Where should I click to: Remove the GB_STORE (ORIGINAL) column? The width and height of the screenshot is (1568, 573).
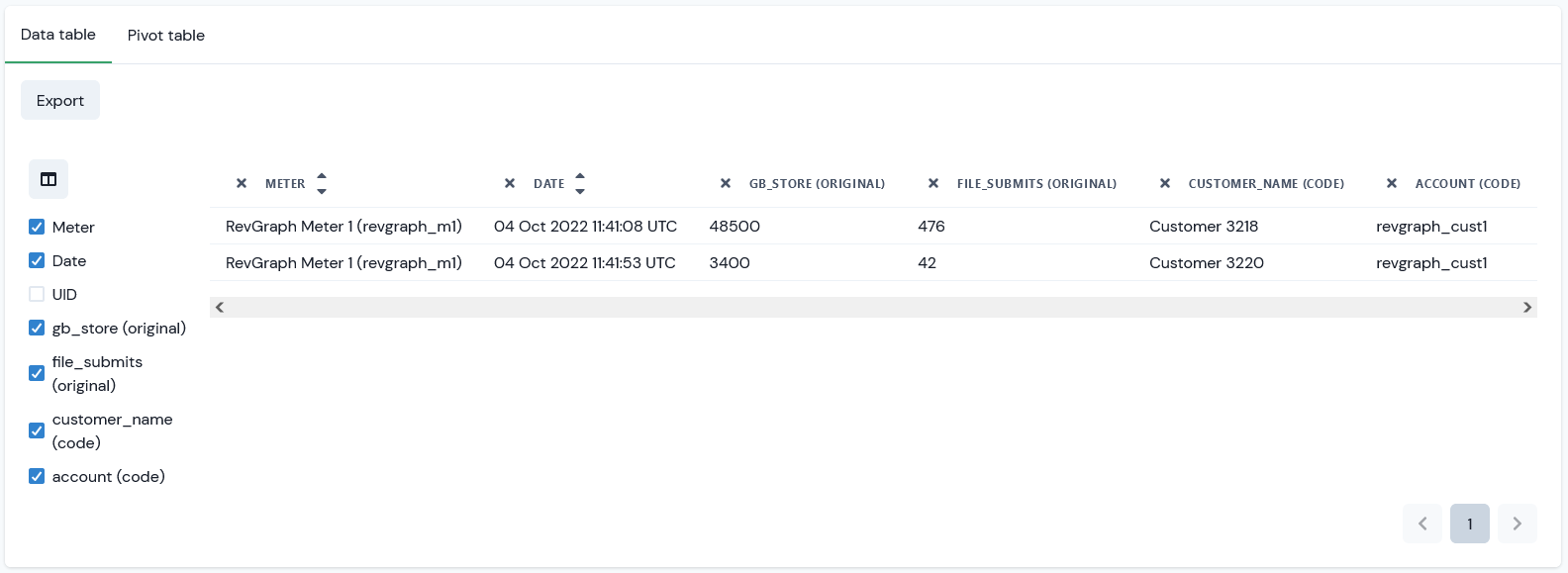(x=726, y=183)
